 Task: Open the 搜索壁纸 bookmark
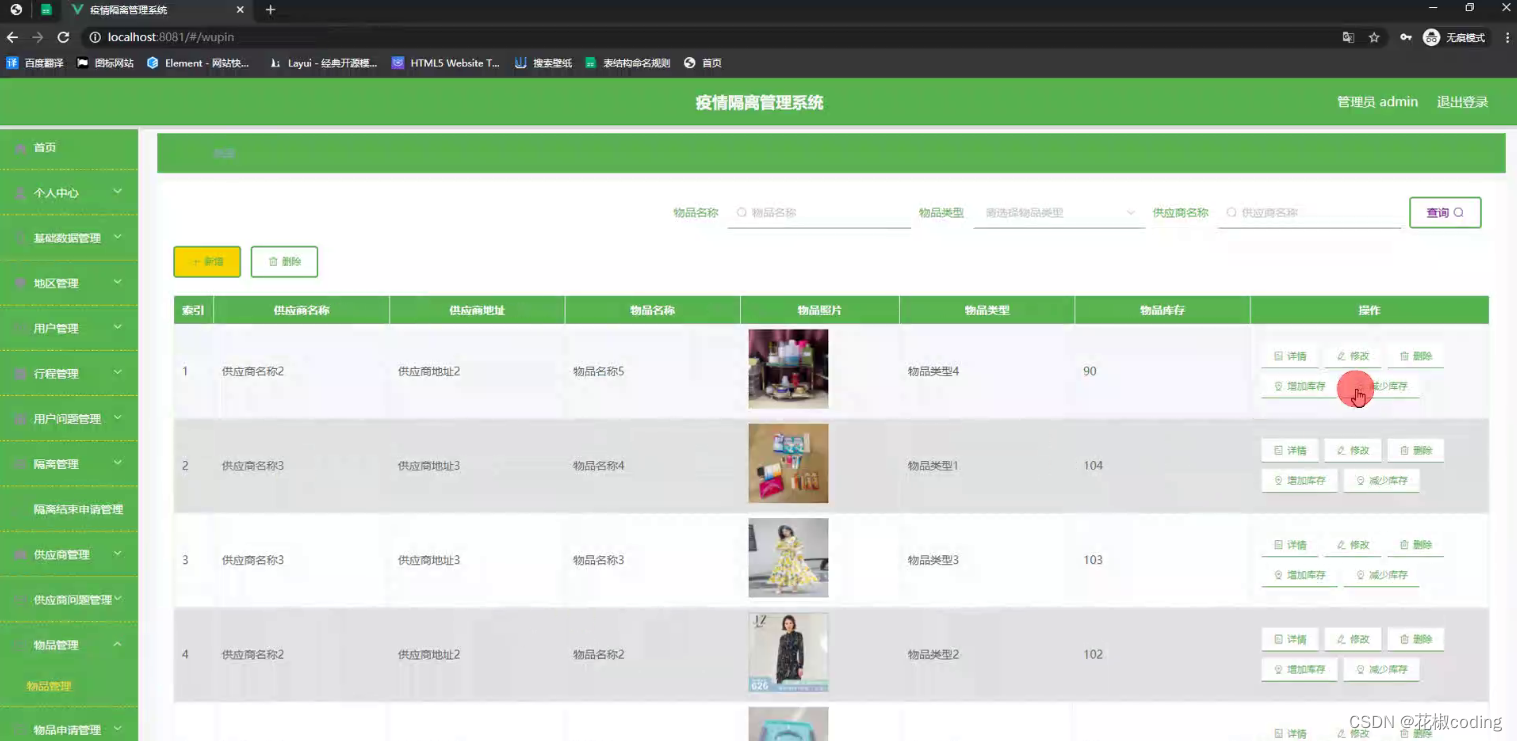pyautogui.click(x=544, y=62)
